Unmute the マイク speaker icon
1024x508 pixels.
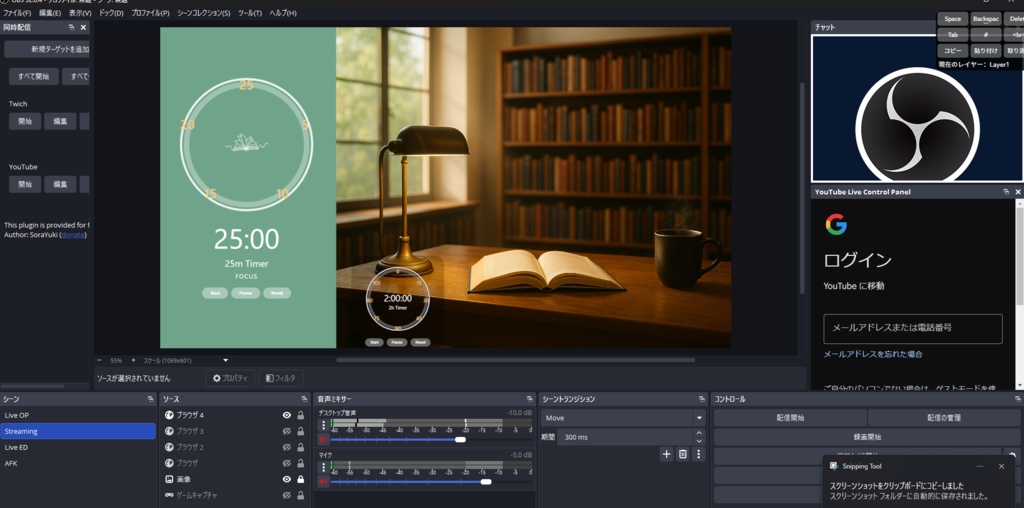point(323,482)
